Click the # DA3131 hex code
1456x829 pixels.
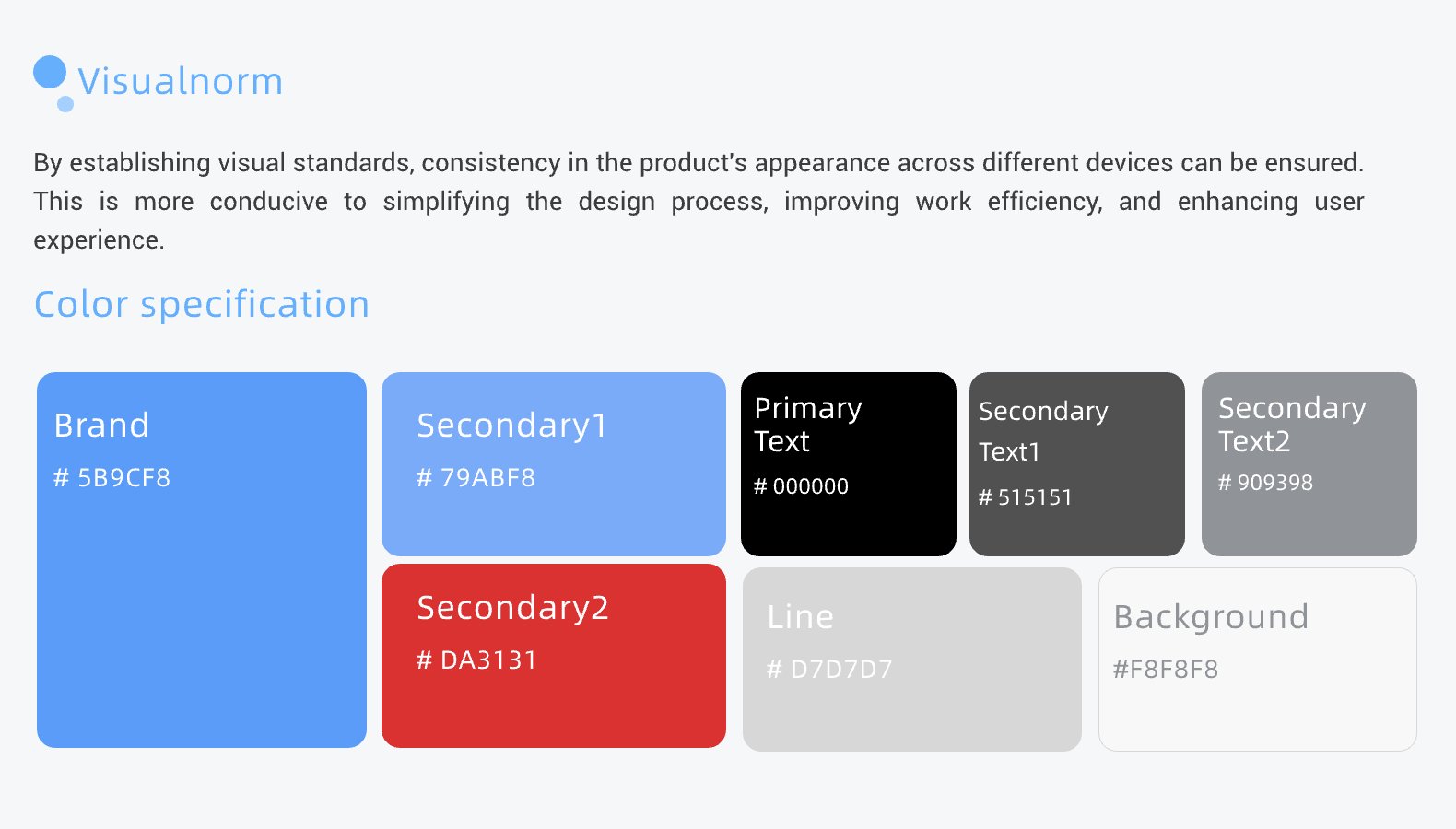476,660
